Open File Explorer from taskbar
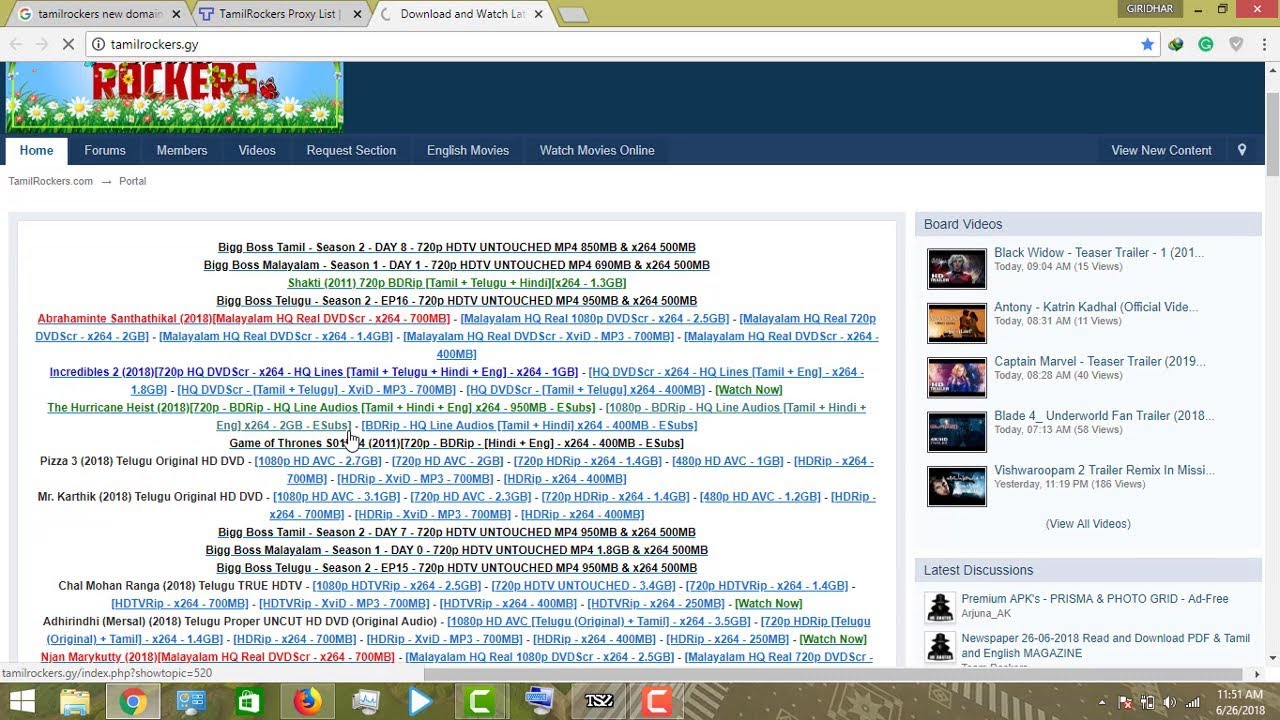 tap(75, 702)
